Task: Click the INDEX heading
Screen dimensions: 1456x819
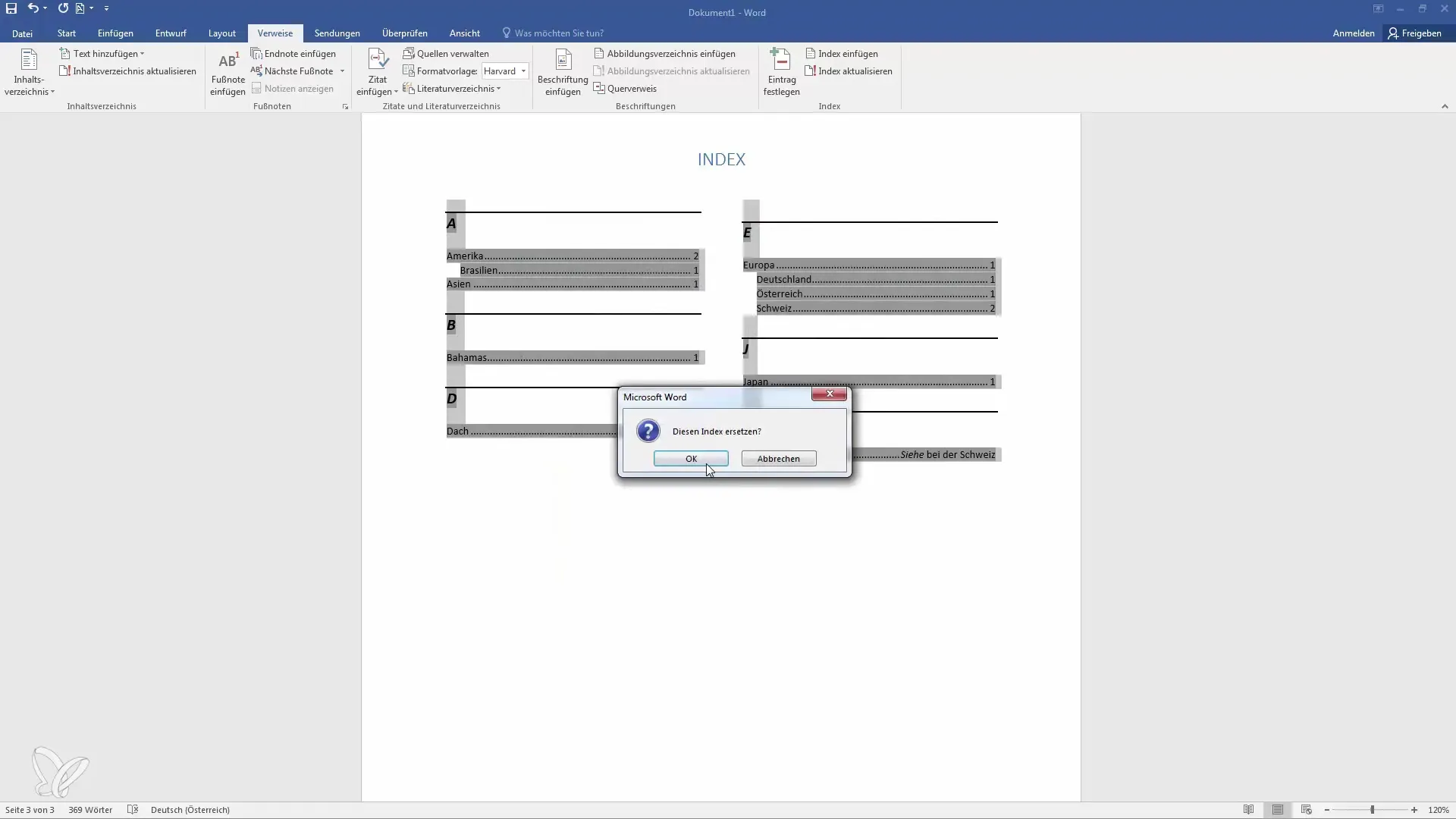Action: coord(721,160)
